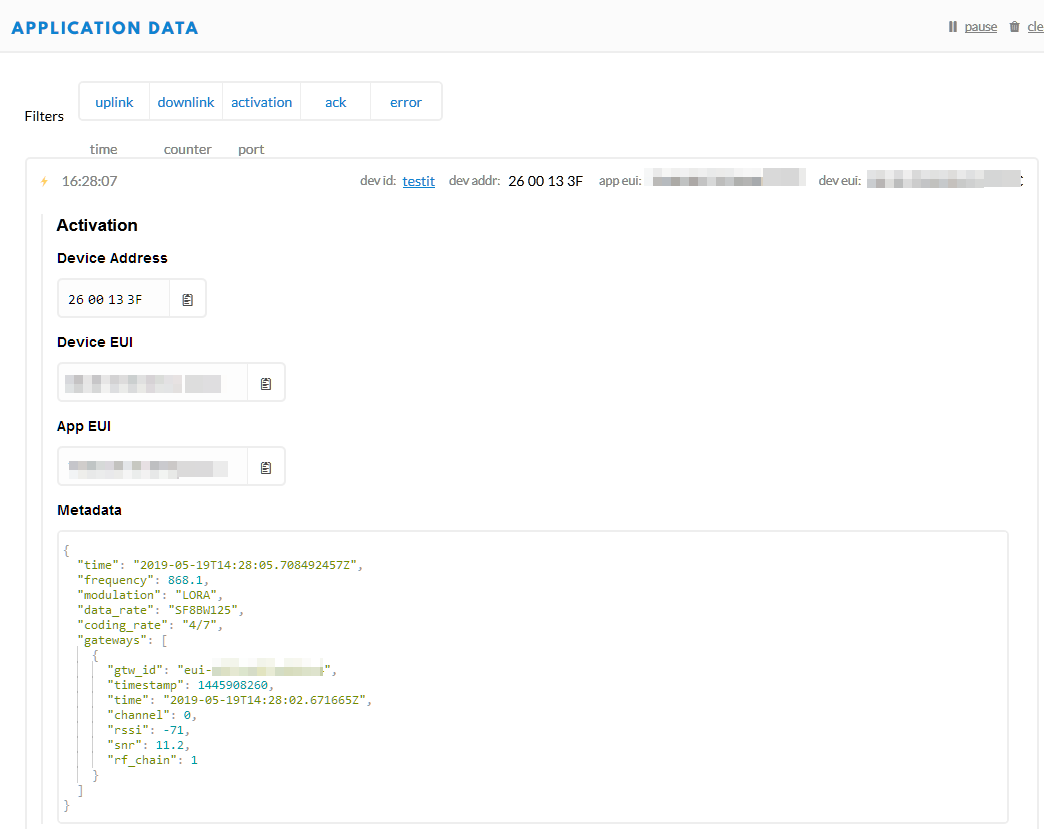1044x829 pixels.
Task: Click the pause text link
Action: coord(980,27)
